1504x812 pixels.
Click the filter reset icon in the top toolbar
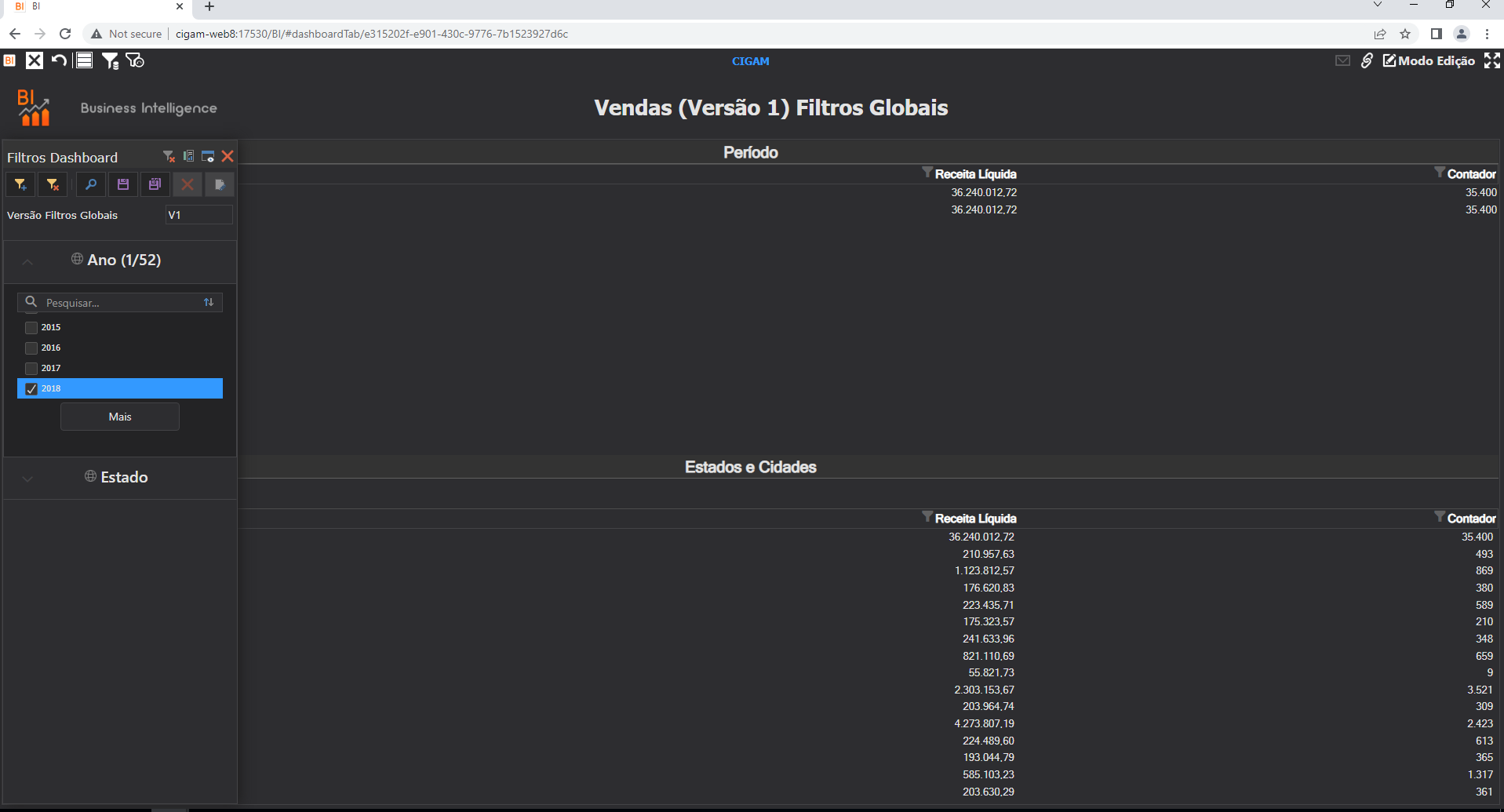pyautogui.click(x=135, y=60)
